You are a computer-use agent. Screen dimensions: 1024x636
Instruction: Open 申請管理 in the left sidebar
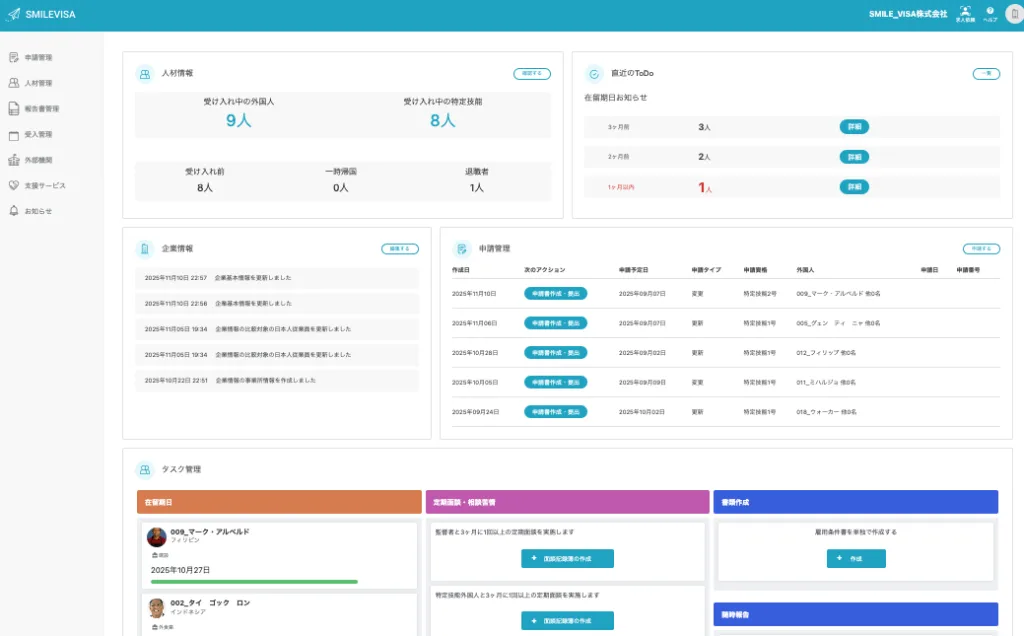point(38,57)
